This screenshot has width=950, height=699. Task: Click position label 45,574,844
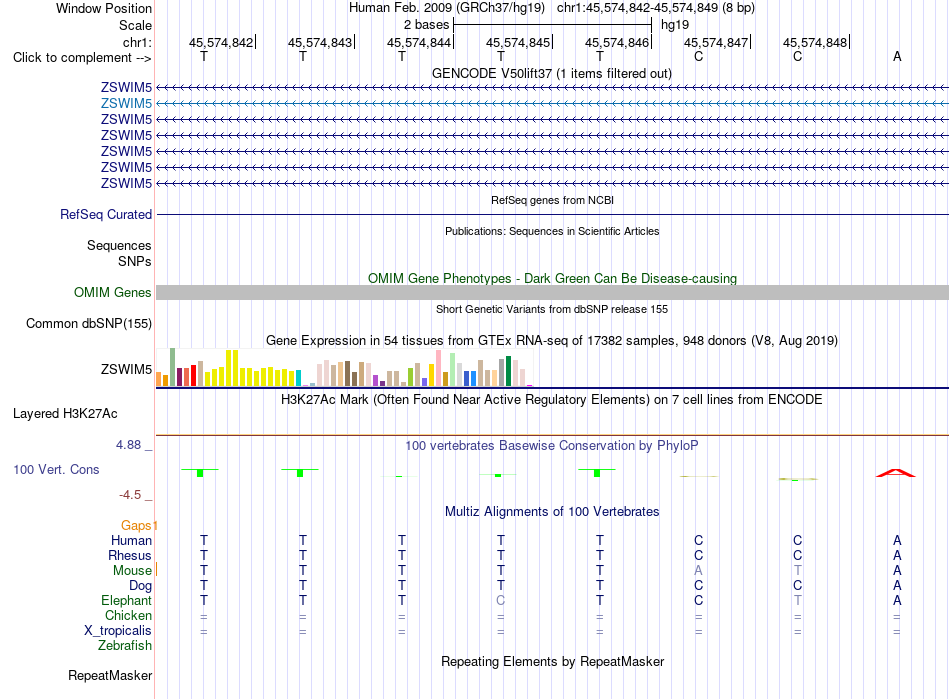(419, 42)
